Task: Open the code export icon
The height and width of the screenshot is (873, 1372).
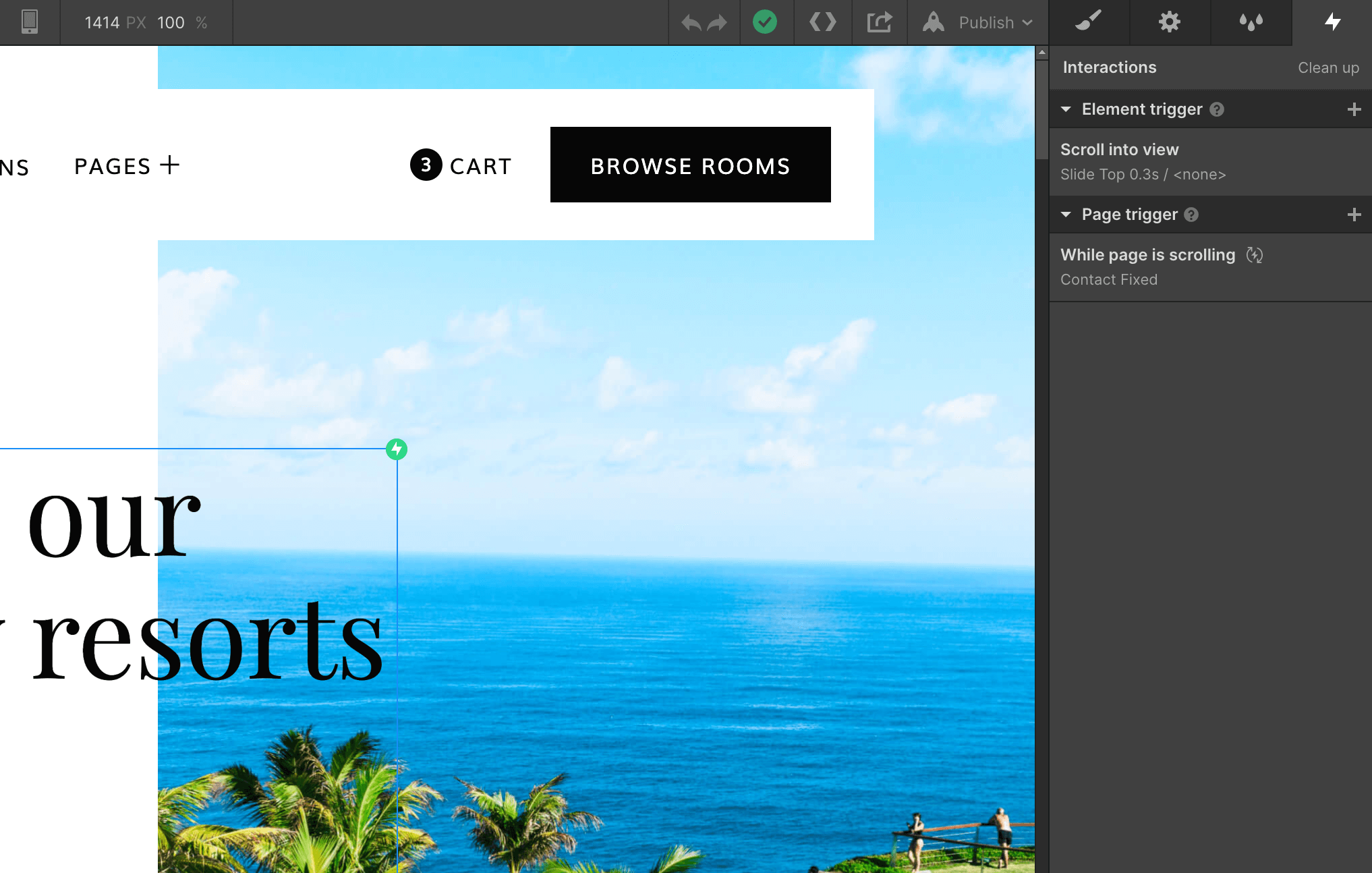Action: [822, 22]
